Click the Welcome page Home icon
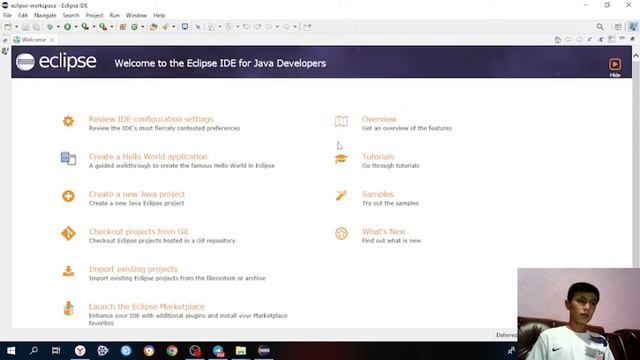Image resolution: width=640 pixels, height=360 pixels. point(558,40)
